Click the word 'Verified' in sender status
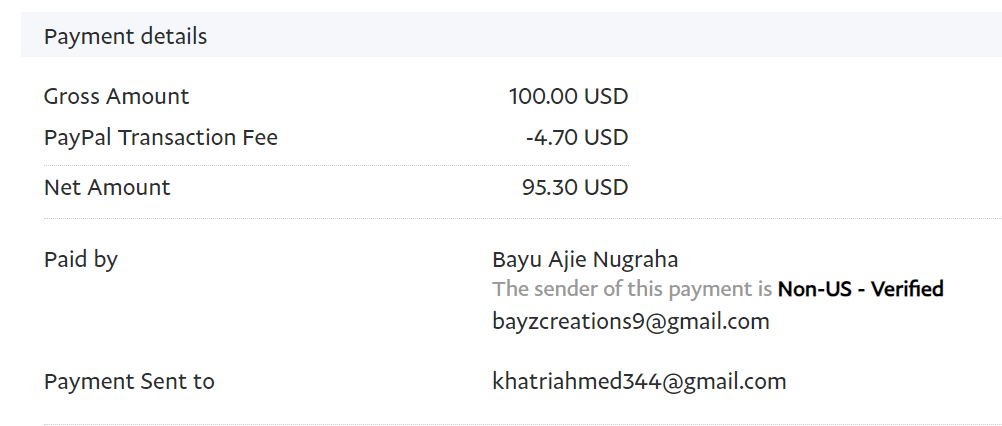Viewport: 1002px width, 426px height. [x=907, y=290]
